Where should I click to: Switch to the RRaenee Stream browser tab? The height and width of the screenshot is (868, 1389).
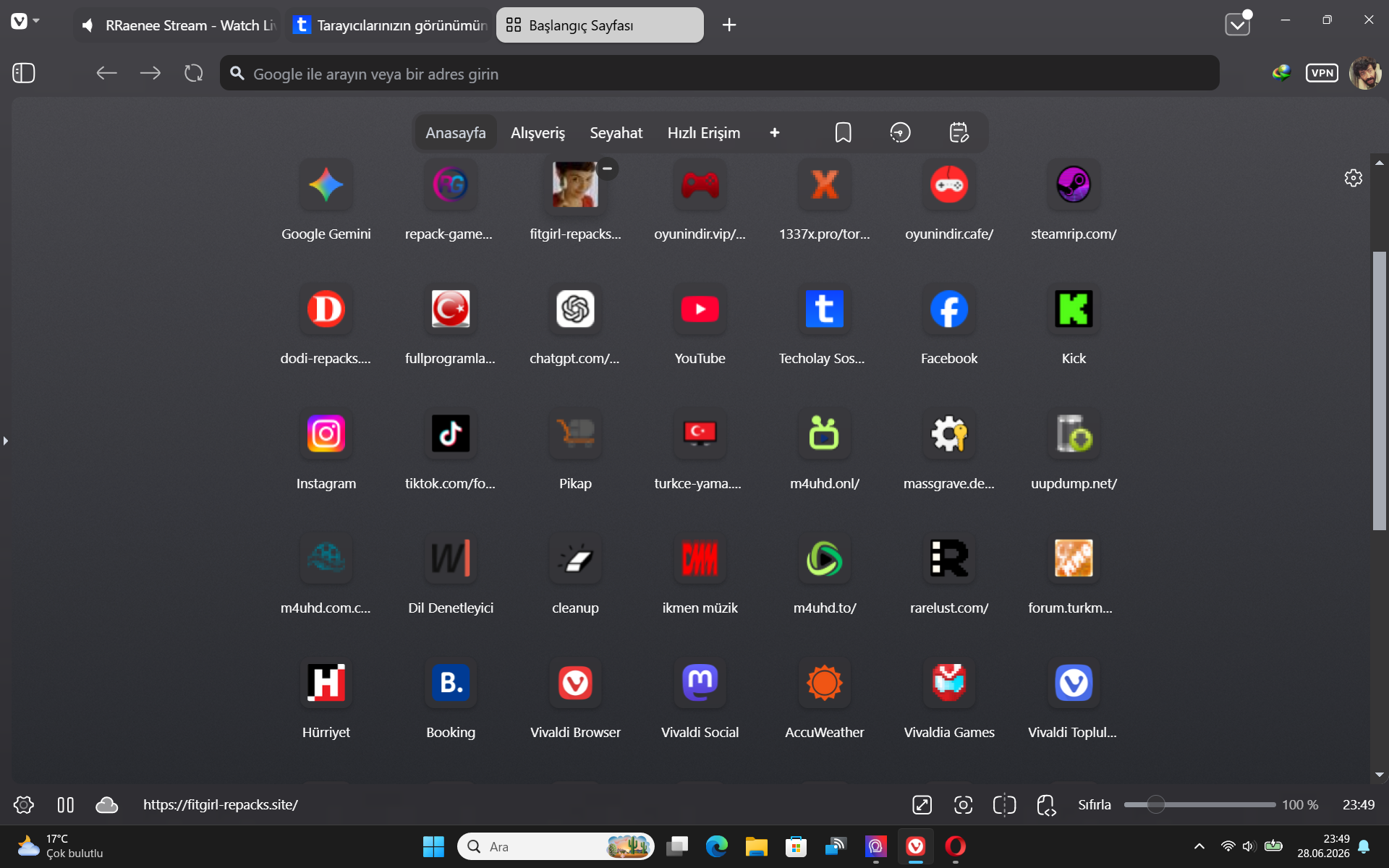click(x=178, y=25)
